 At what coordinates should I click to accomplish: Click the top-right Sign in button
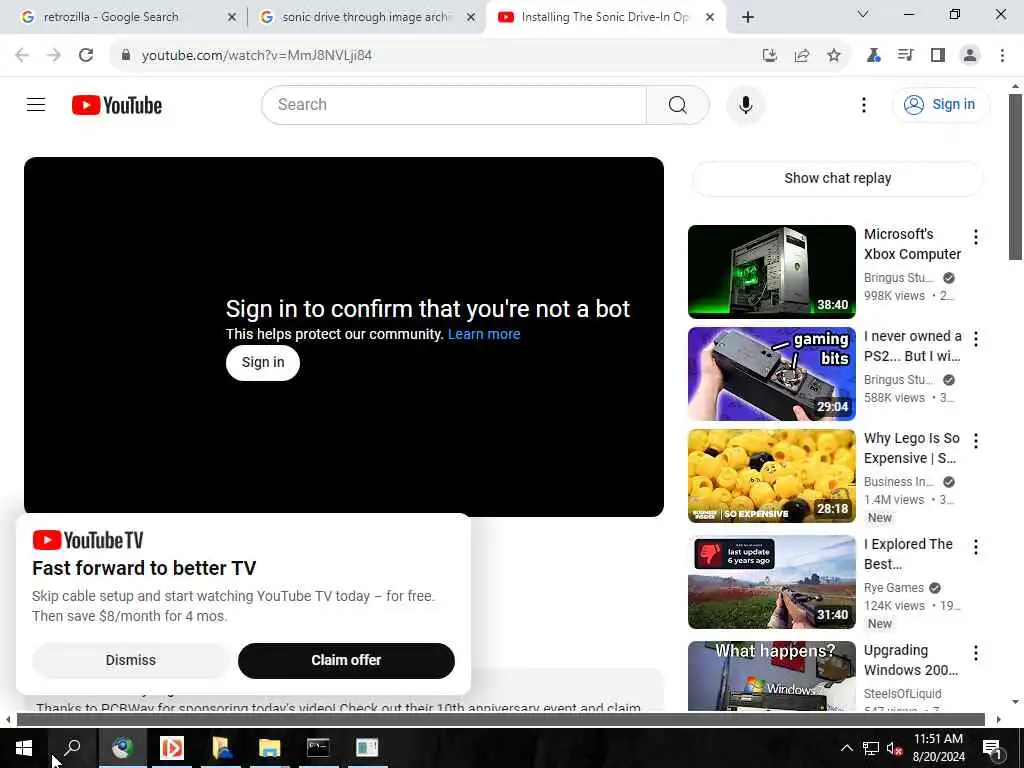[940, 104]
